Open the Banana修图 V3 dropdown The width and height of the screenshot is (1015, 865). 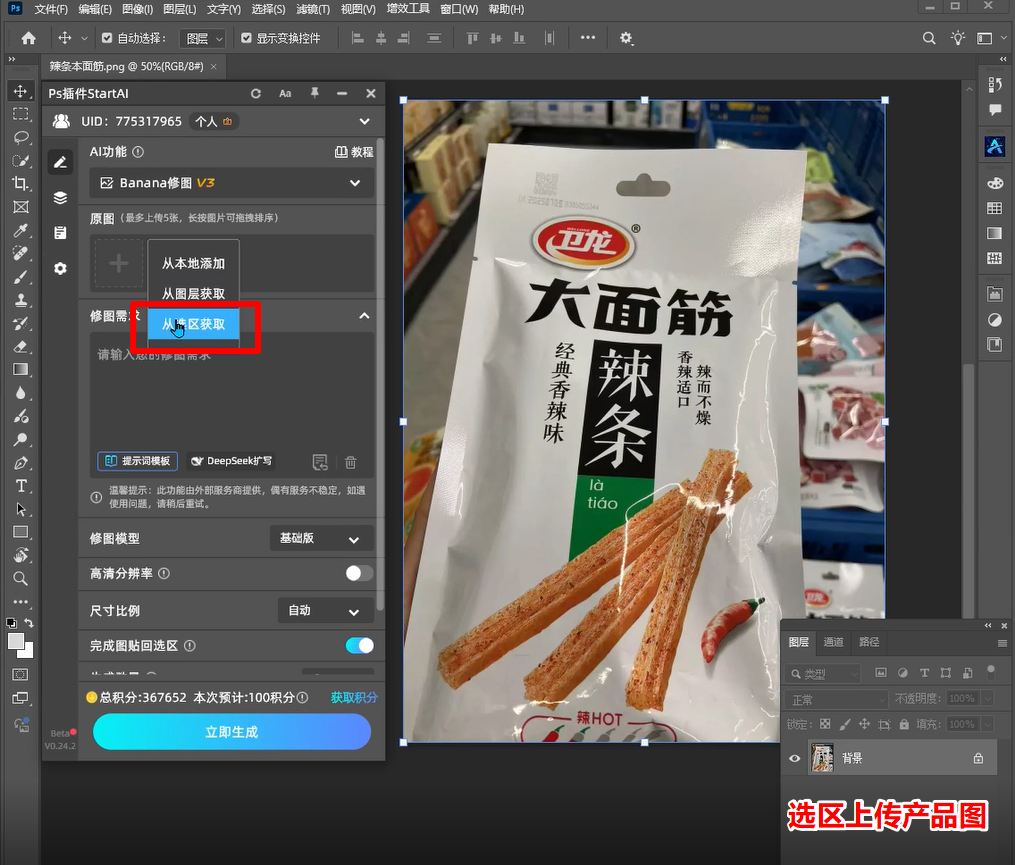[x=232, y=183]
